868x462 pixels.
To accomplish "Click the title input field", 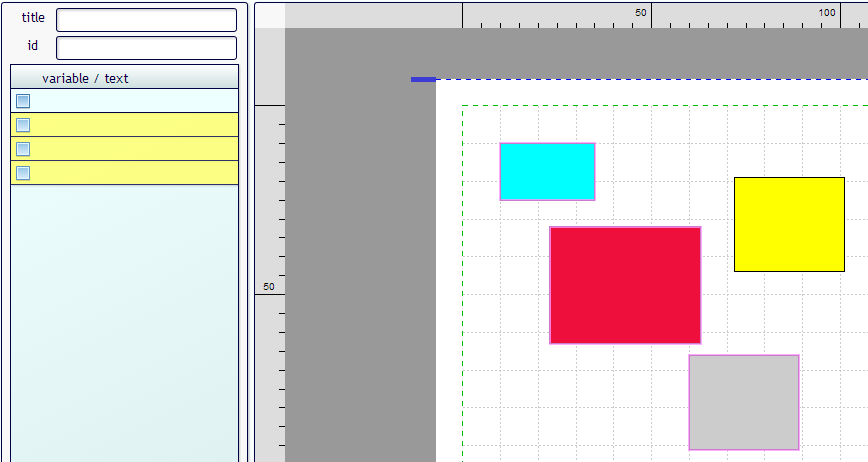I will (x=147, y=20).
